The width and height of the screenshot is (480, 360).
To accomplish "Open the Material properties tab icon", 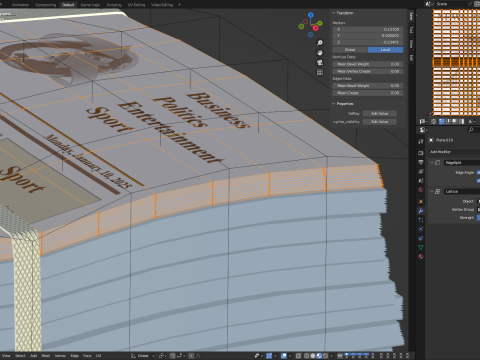I will 421,257.
